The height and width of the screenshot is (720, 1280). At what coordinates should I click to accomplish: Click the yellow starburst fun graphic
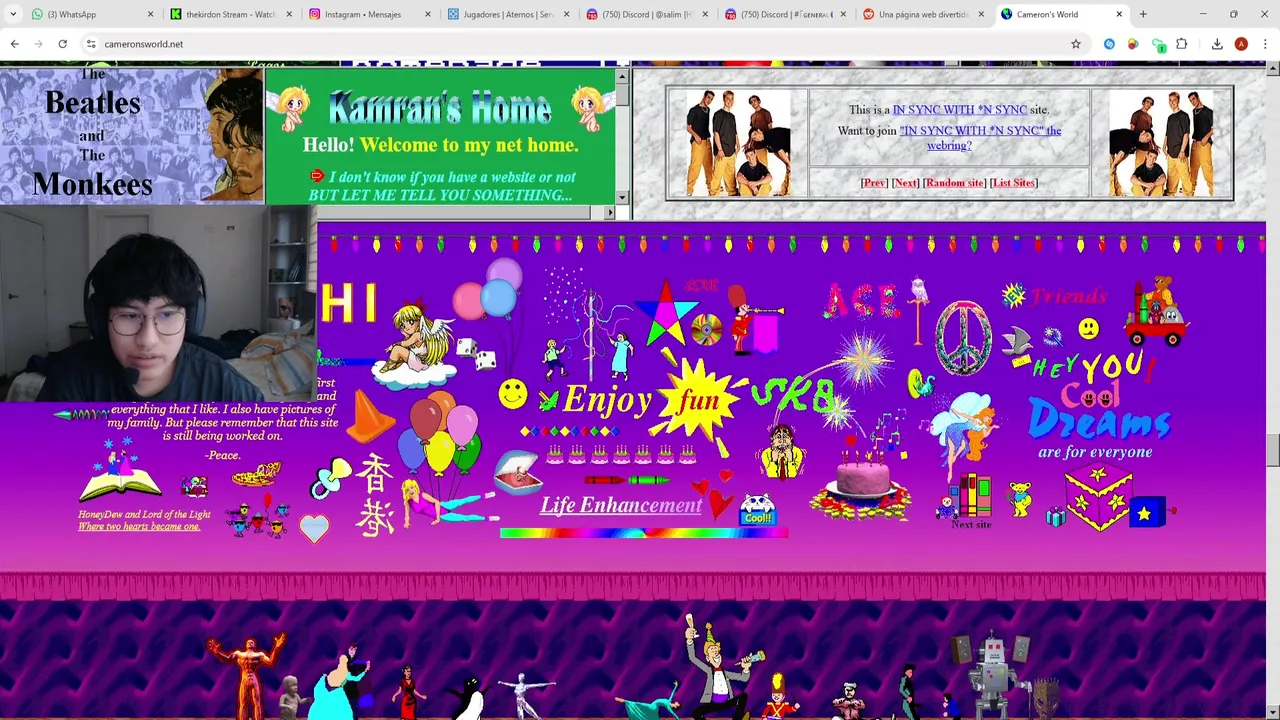pyautogui.click(x=700, y=399)
